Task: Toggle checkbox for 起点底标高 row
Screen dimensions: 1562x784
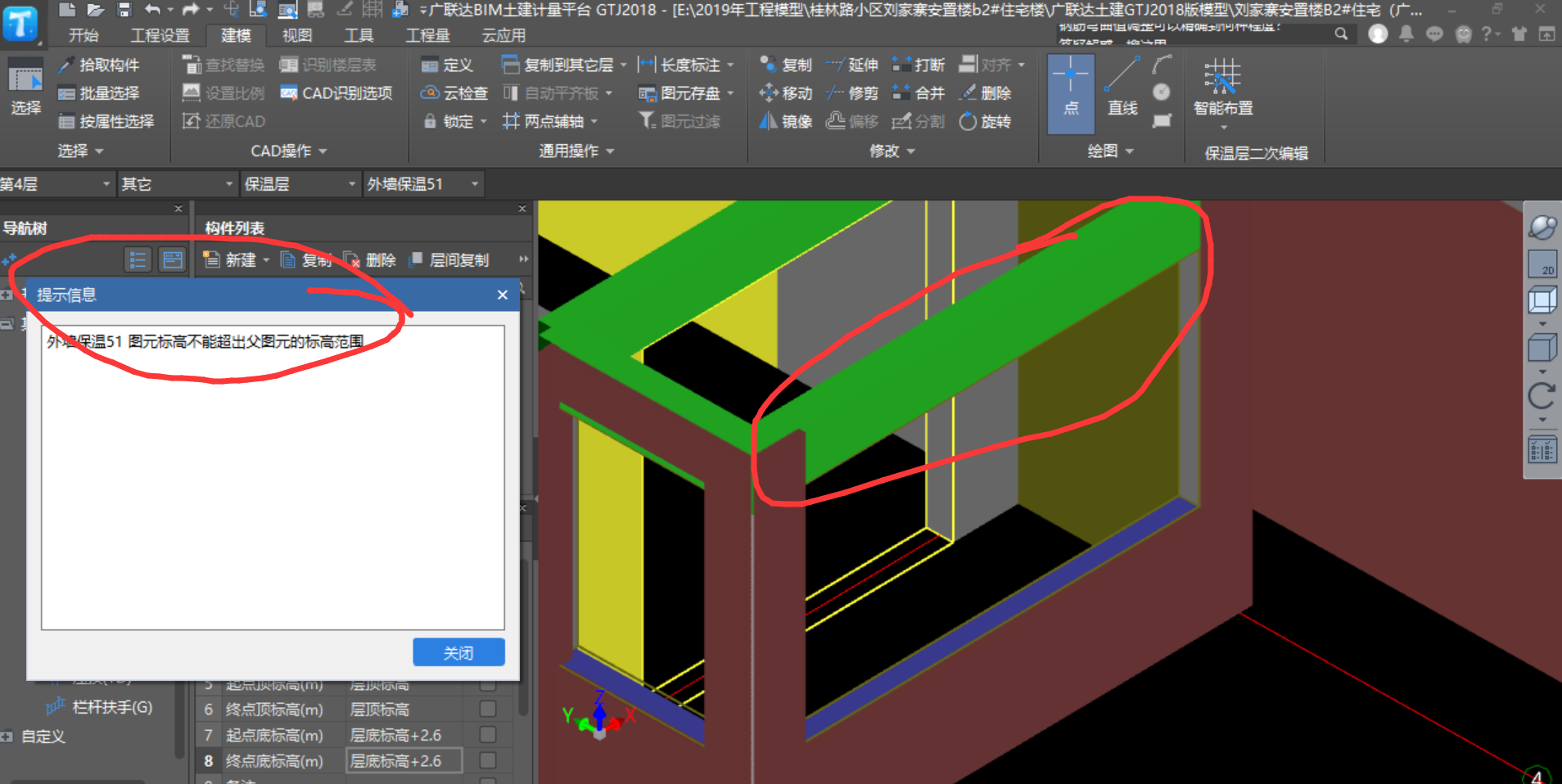Action: (488, 735)
